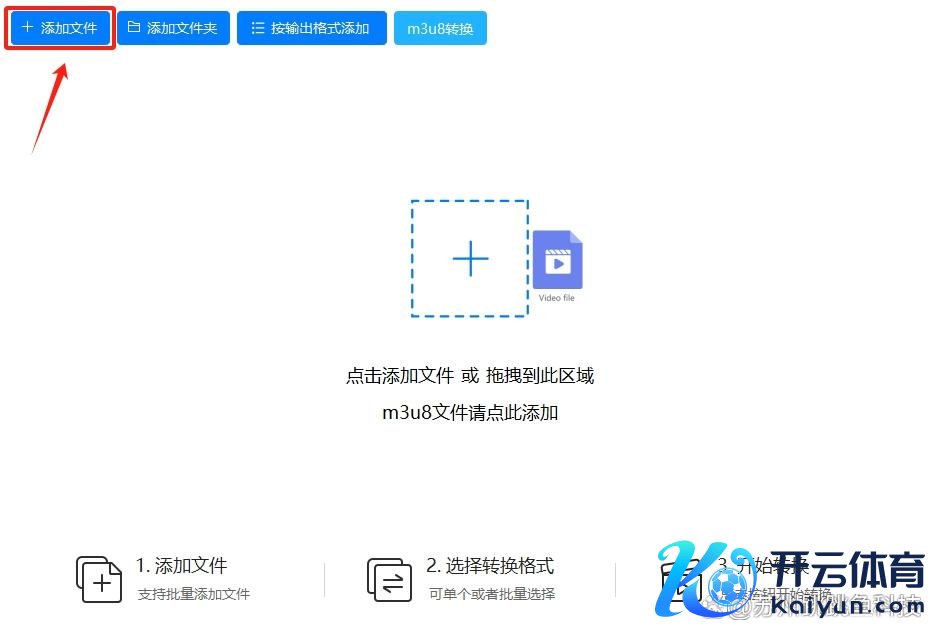
Task: Click the m3u8文件请点此添加 link
Action: tap(470, 412)
